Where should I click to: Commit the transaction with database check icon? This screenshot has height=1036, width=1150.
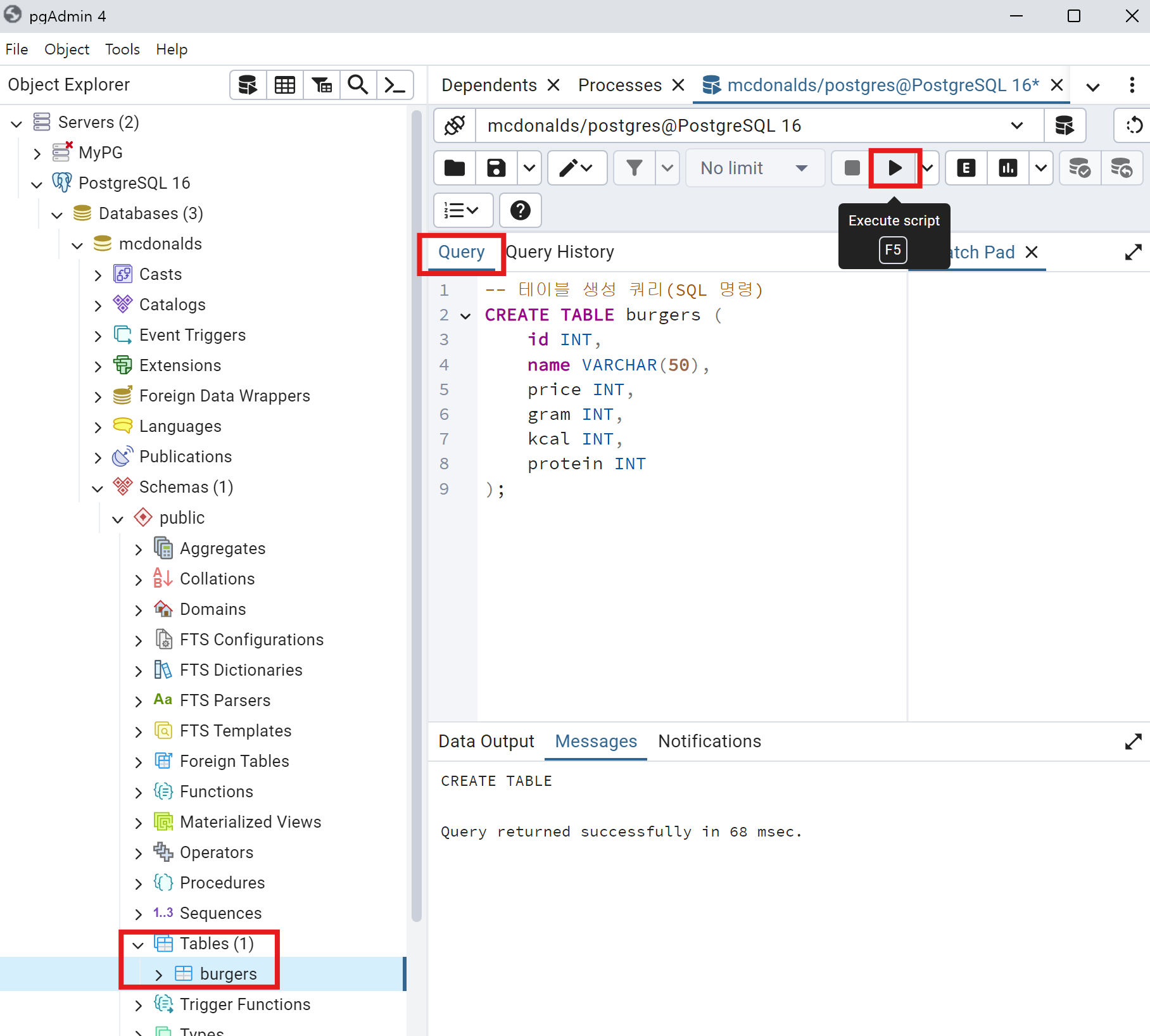point(1080,168)
